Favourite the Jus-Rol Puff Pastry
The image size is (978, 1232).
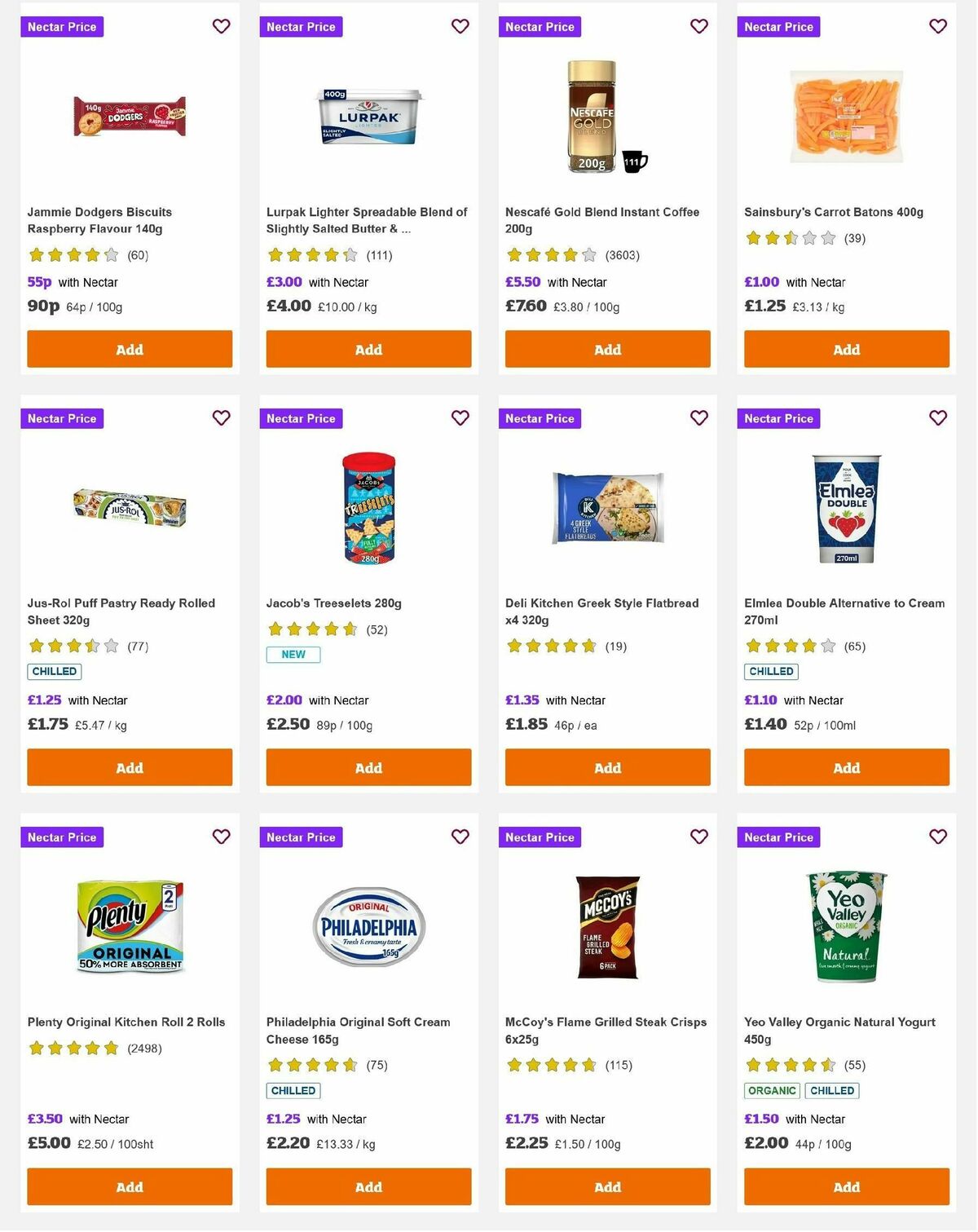pos(221,417)
